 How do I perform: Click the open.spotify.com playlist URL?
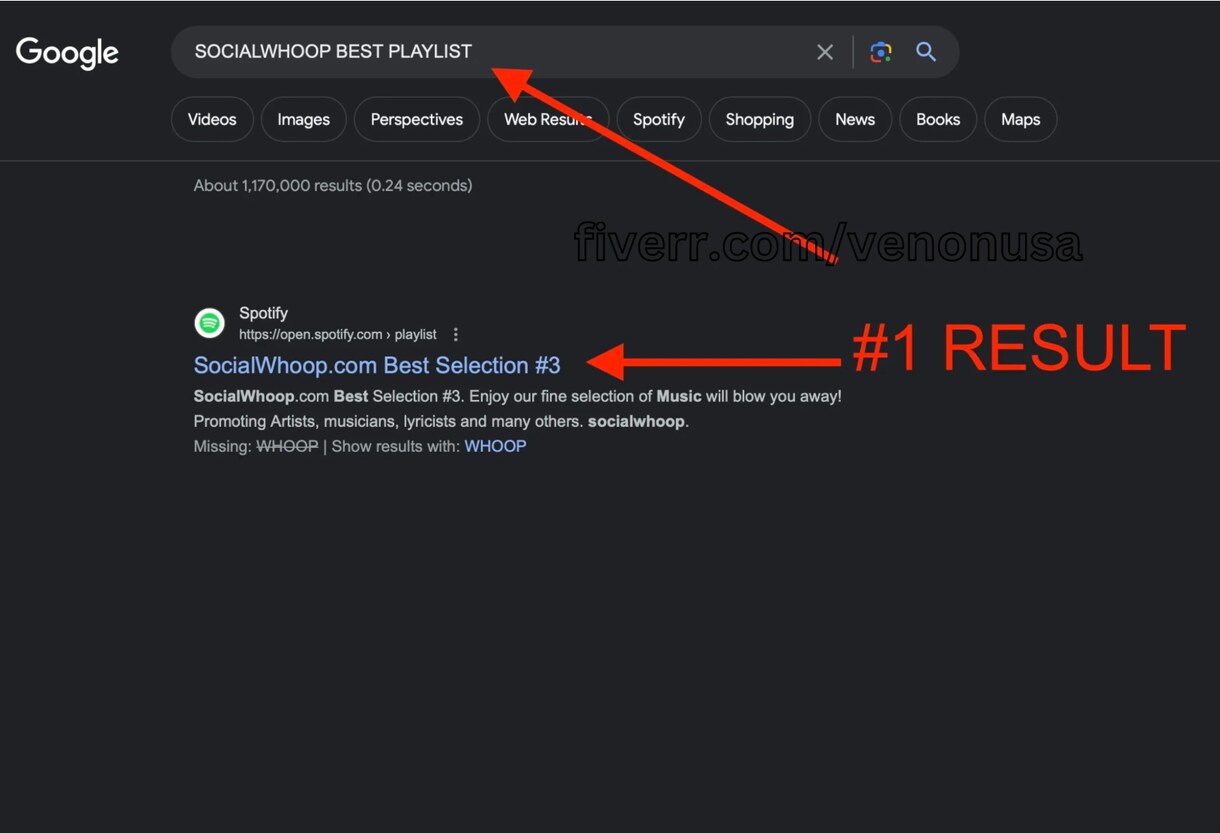[x=338, y=334]
